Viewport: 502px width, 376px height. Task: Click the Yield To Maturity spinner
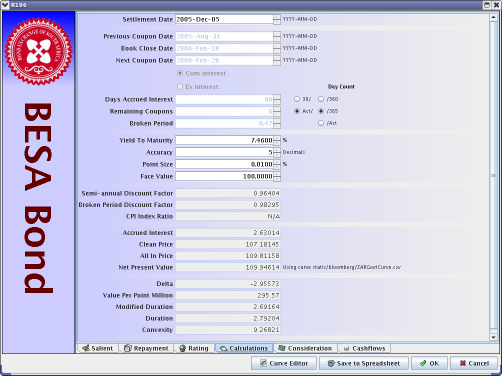[277, 140]
